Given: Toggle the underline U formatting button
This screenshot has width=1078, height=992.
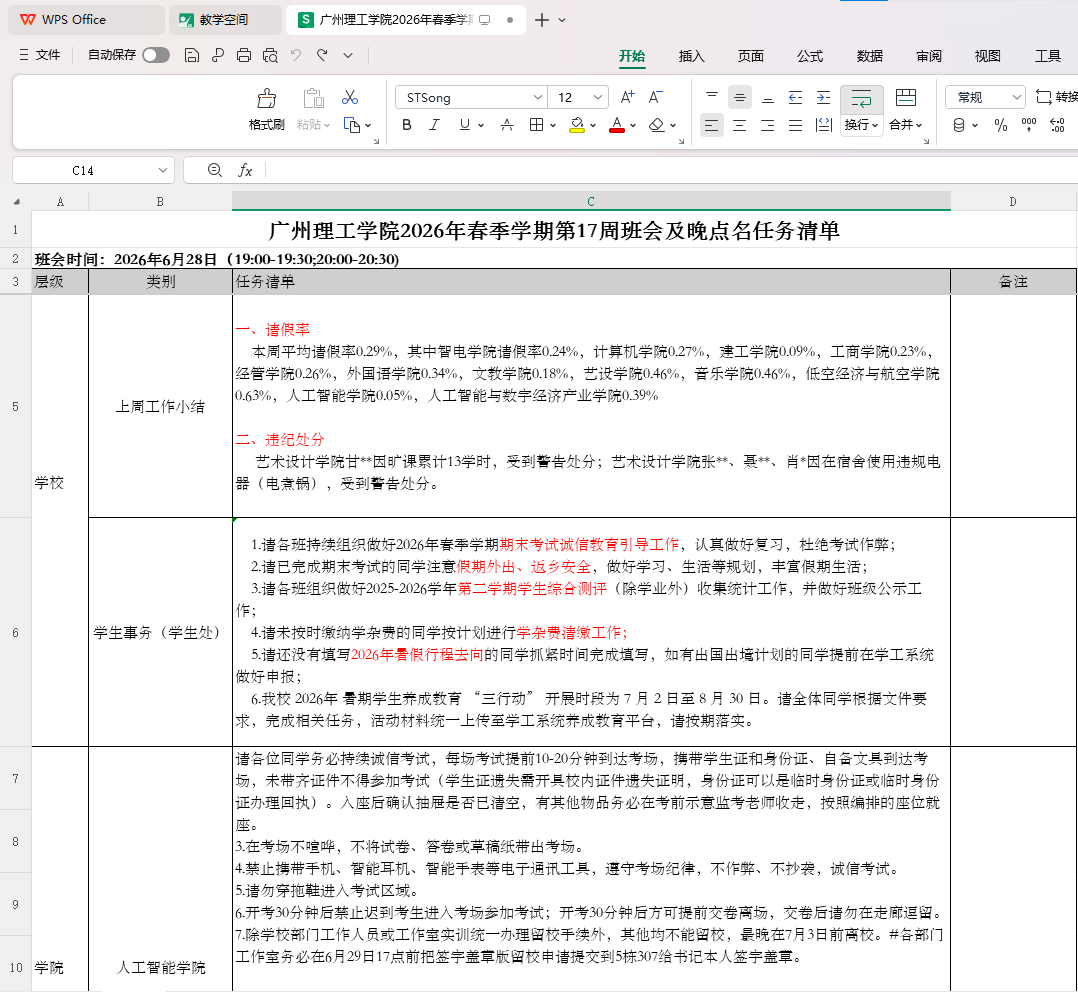Looking at the screenshot, I should [x=465, y=125].
